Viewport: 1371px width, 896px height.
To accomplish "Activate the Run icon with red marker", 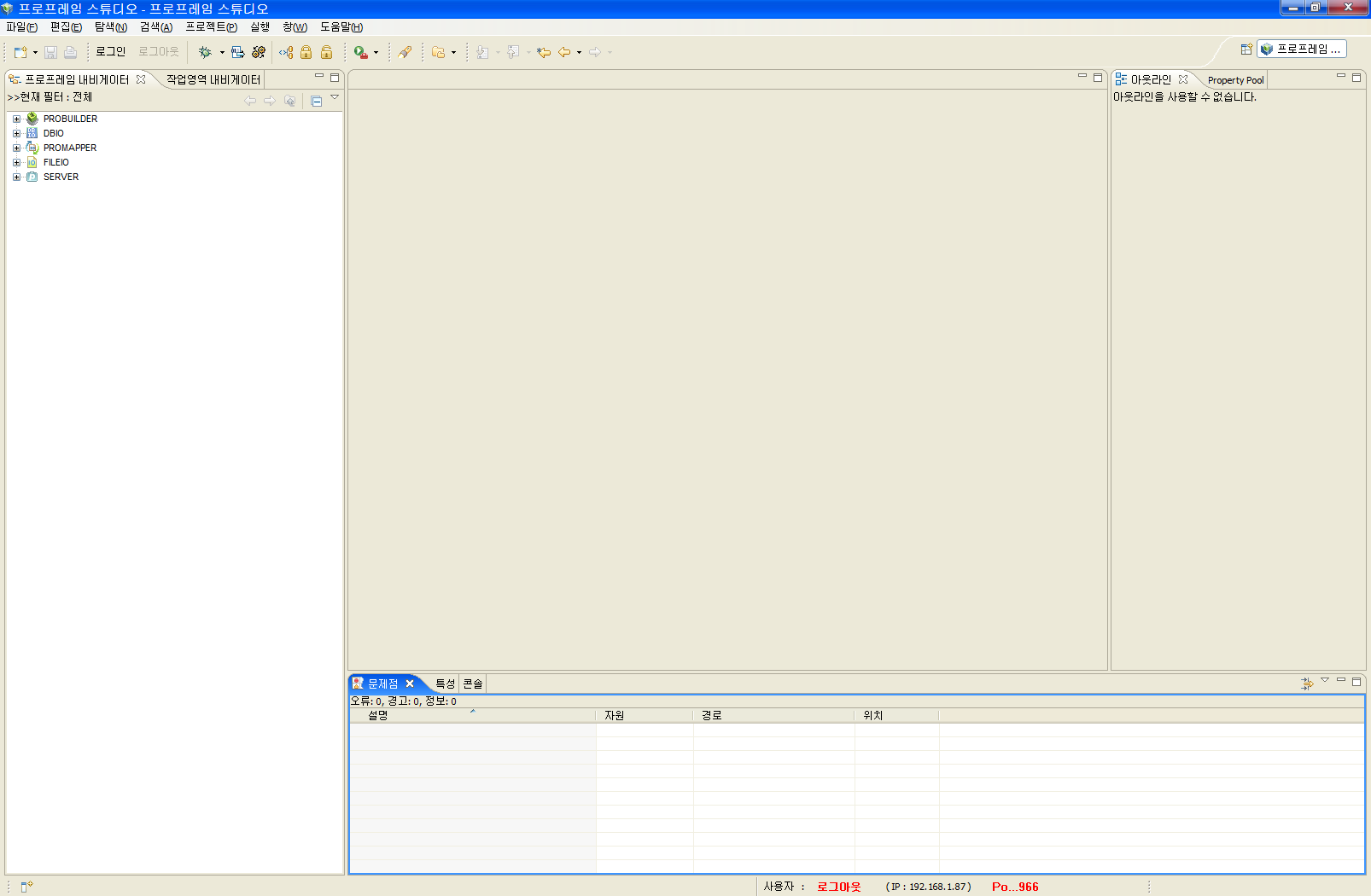I will point(360,52).
